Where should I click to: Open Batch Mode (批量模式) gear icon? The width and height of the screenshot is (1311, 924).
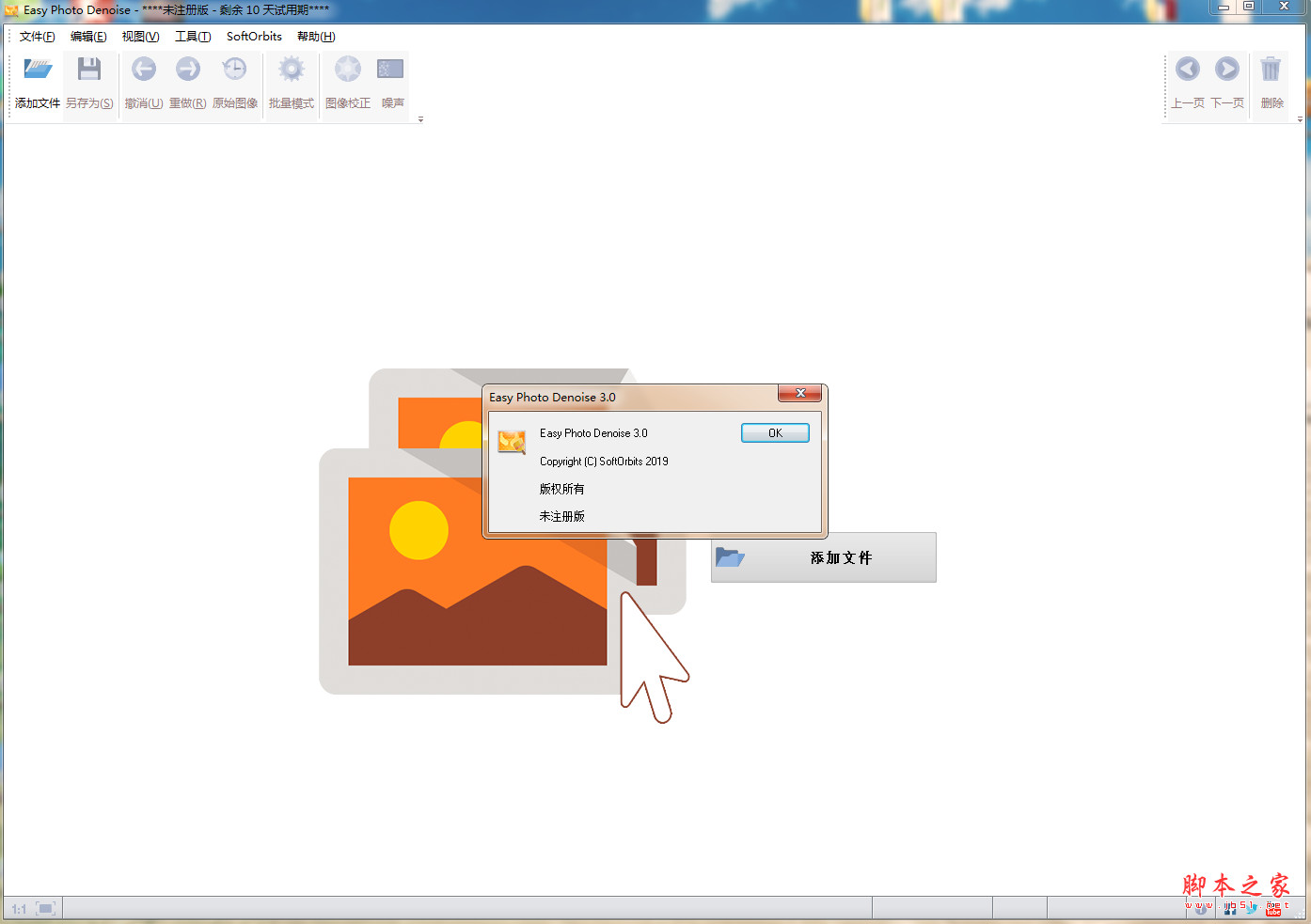click(292, 70)
